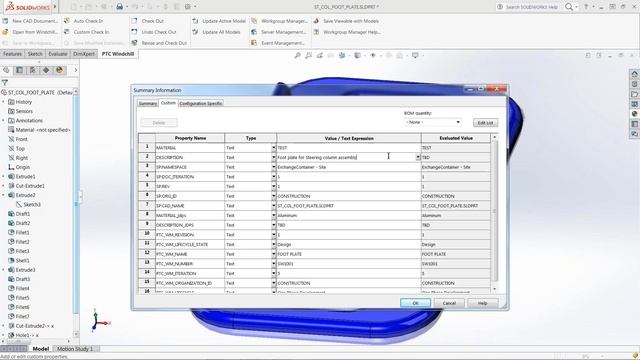Click Cancel in Summary Information dialog

tap(449, 303)
